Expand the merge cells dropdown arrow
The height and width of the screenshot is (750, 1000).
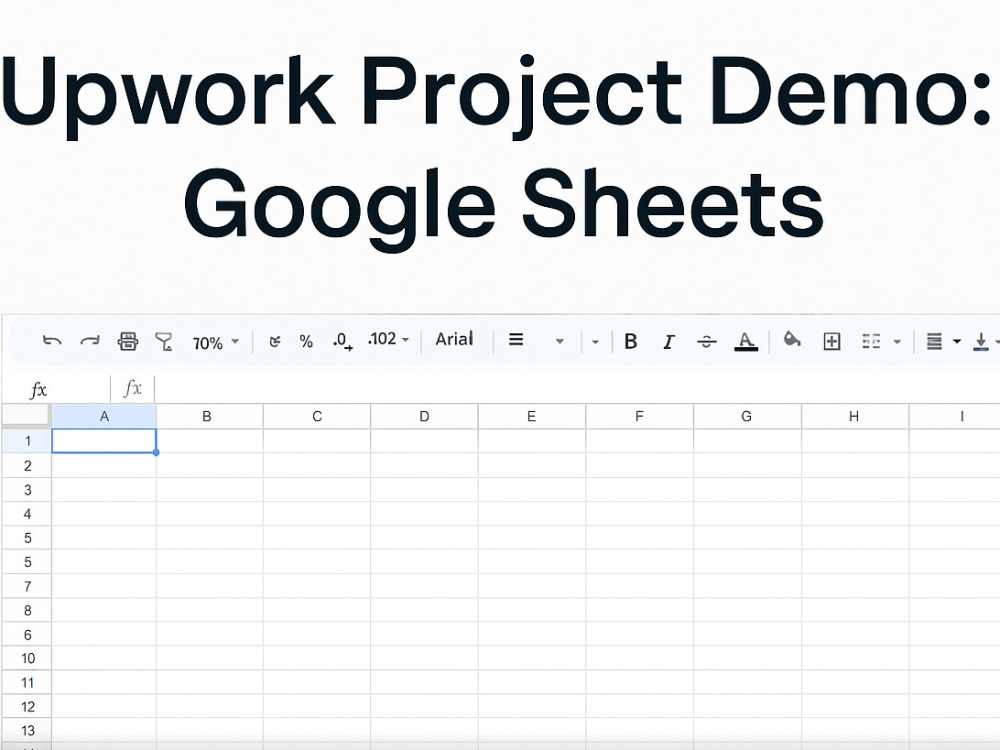(897, 342)
